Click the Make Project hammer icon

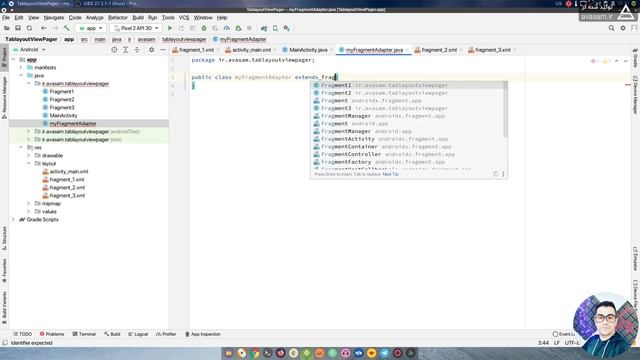click(67, 28)
